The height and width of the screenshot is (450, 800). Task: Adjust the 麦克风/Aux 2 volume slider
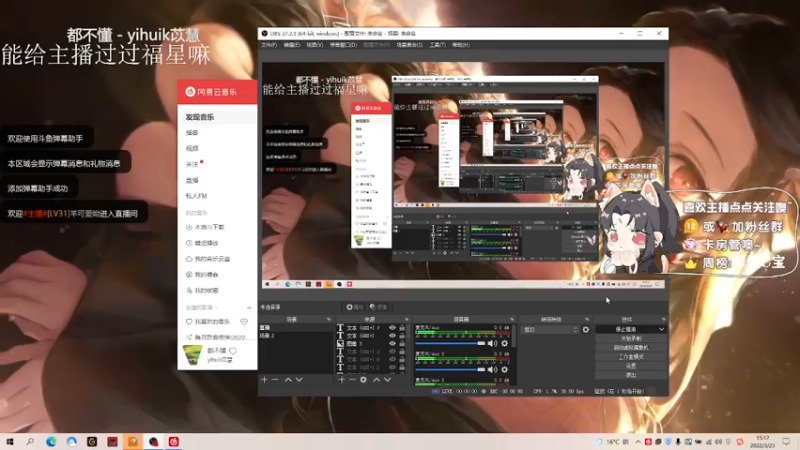(450, 369)
